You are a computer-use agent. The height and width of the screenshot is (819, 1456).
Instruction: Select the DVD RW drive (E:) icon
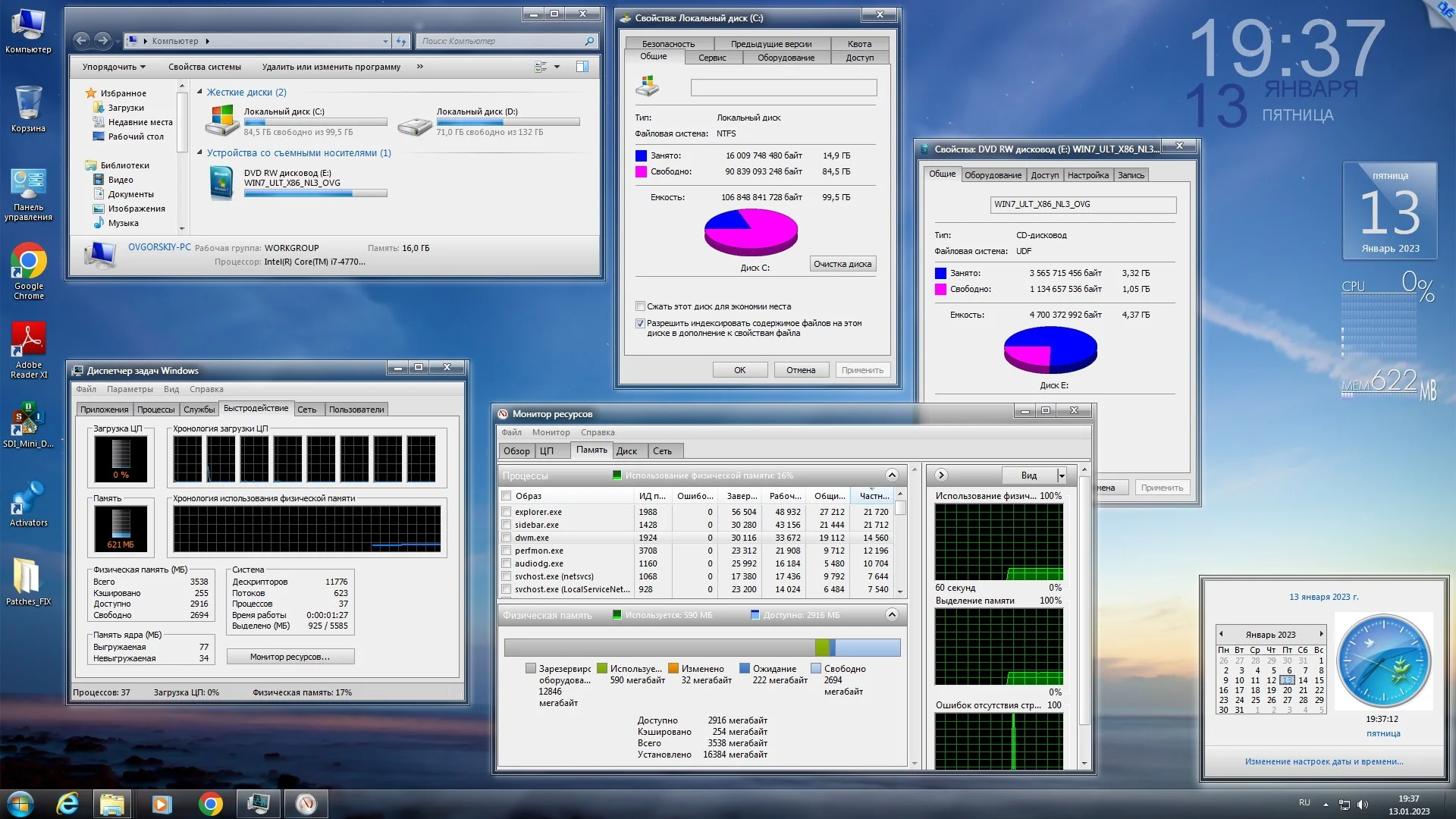coord(221,183)
